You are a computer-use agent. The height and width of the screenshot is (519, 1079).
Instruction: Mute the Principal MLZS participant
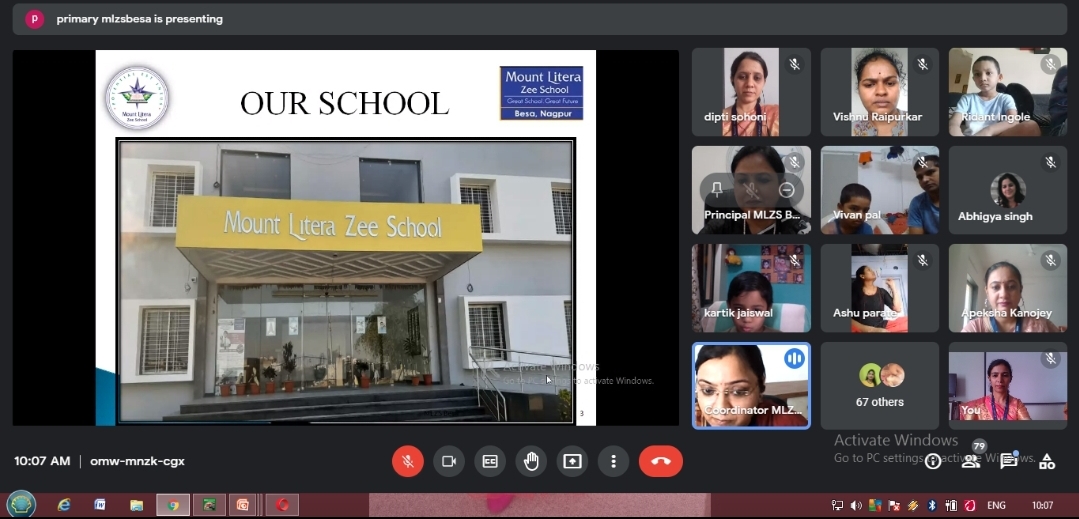click(x=751, y=190)
